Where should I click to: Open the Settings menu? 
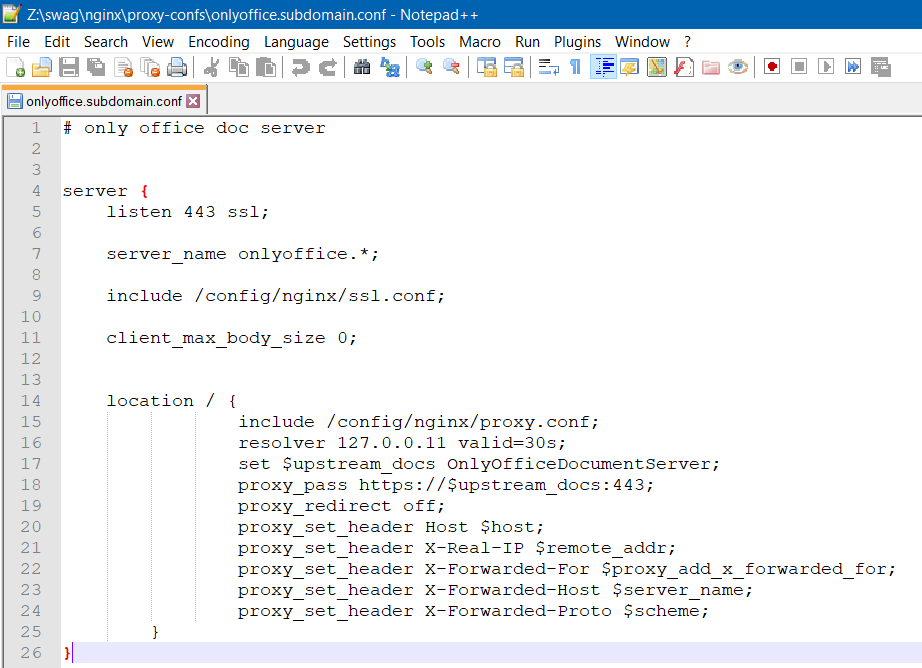[x=369, y=42]
